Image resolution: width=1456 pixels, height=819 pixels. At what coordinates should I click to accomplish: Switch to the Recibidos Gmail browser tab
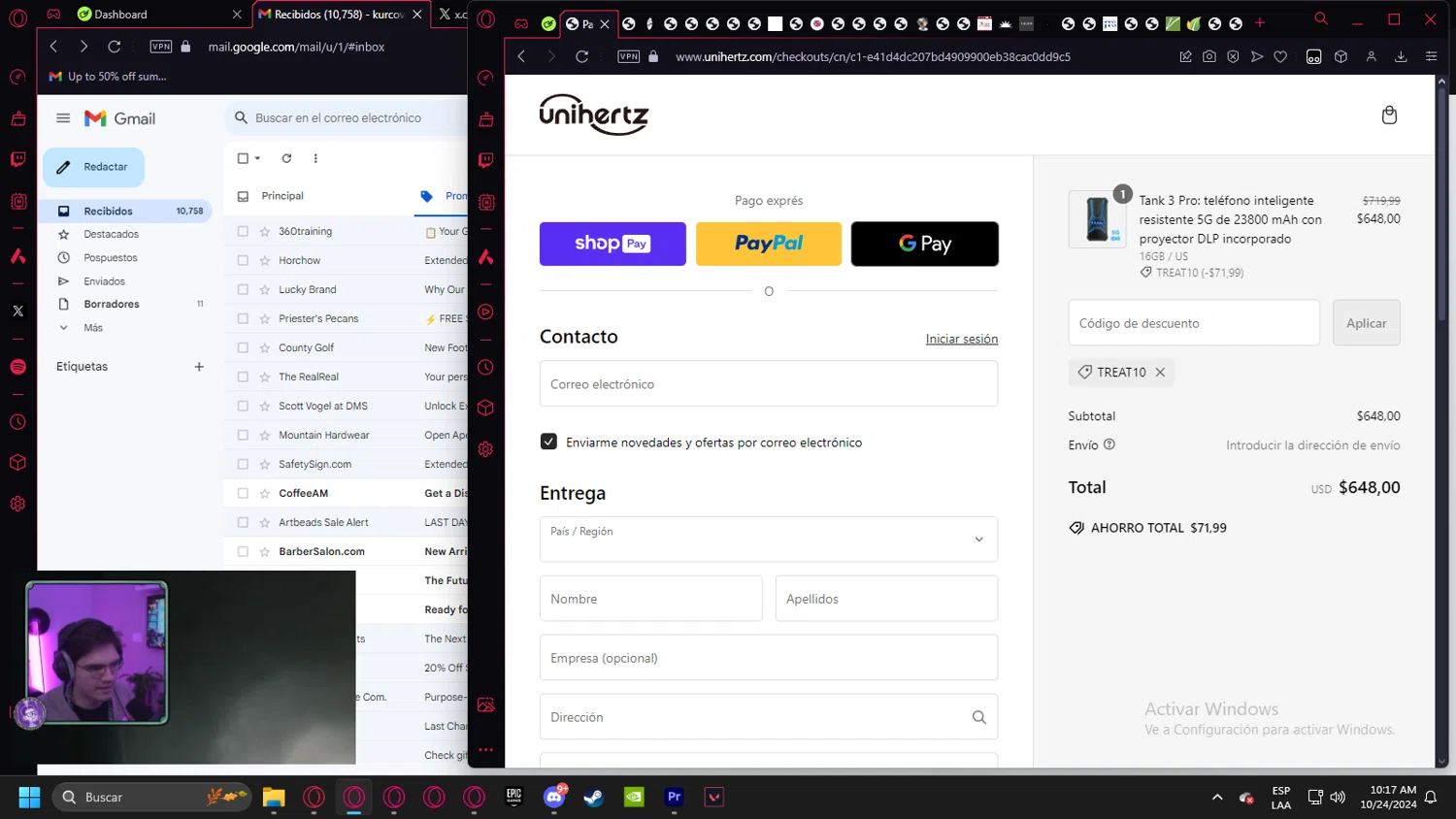tap(340, 15)
